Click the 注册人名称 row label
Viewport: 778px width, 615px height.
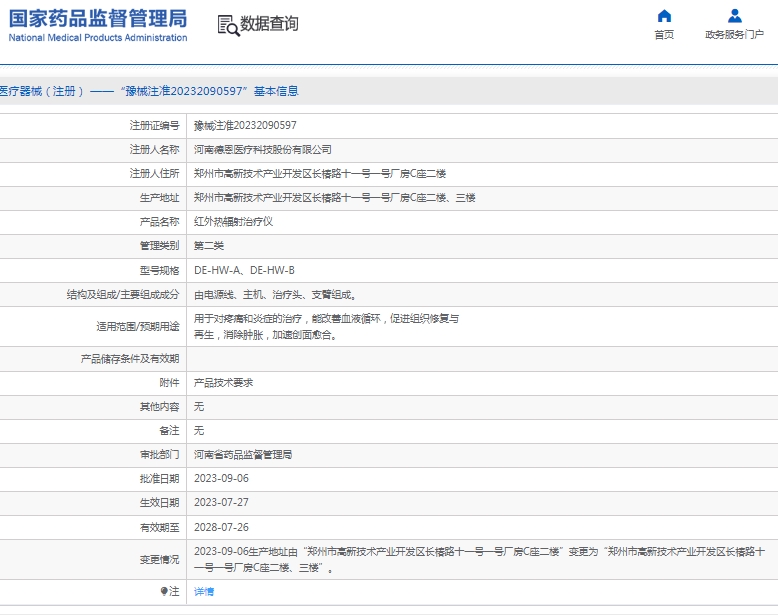click(154, 149)
